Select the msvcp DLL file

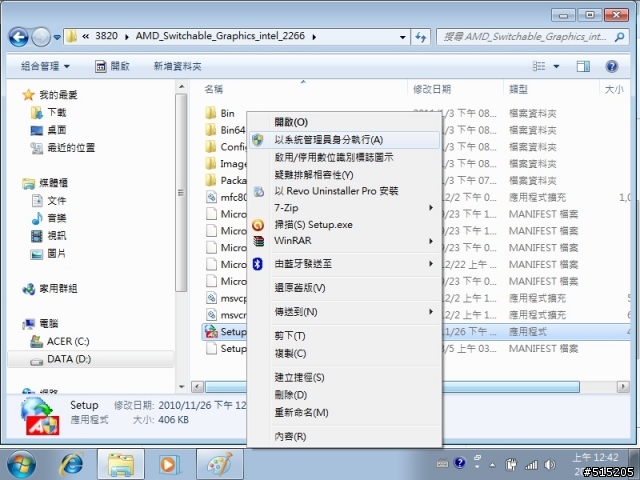point(225,298)
